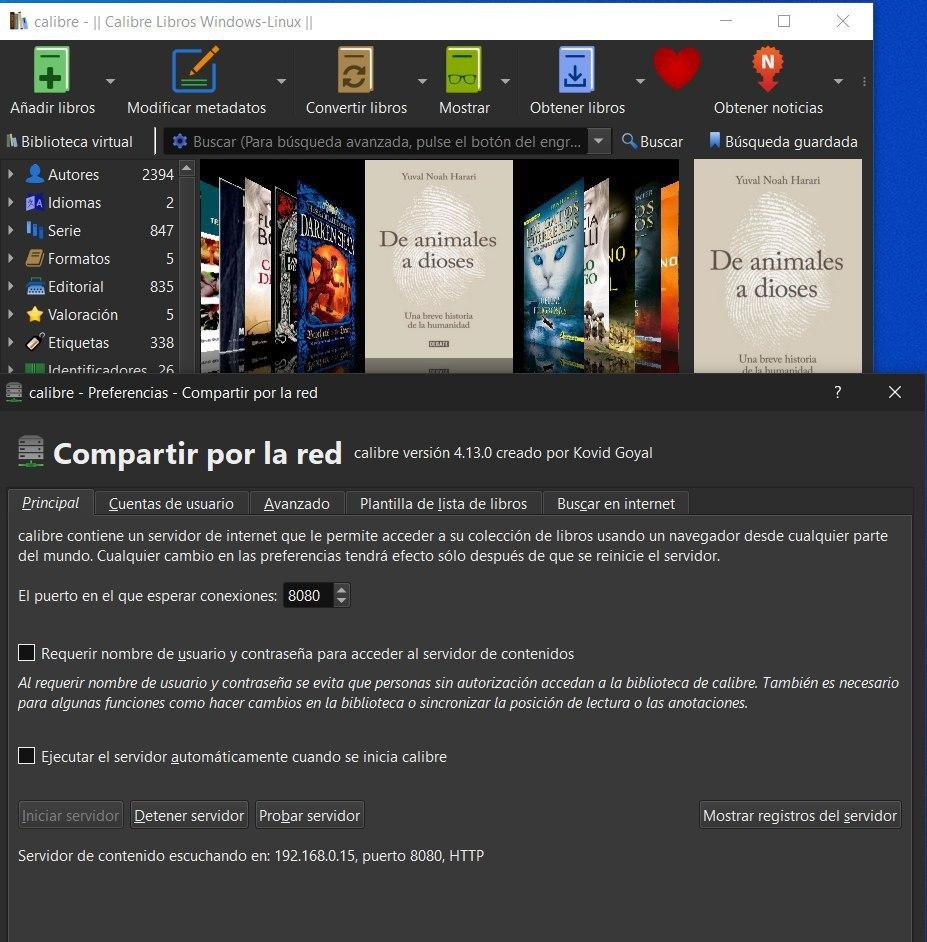Click the Obtener noticias icon
The height and width of the screenshot is (942, 927).
pyautogui.click(x=767, y=68)
